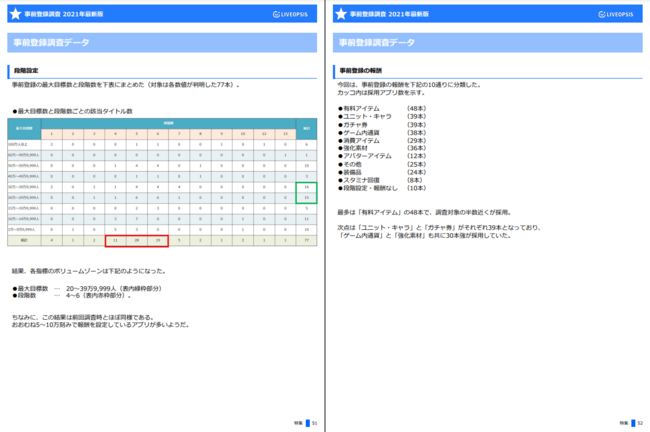Click the bullet ●アバターアイテム
Image resolution: width=650 pixels, height=432 pixels.
click(365, 156)
